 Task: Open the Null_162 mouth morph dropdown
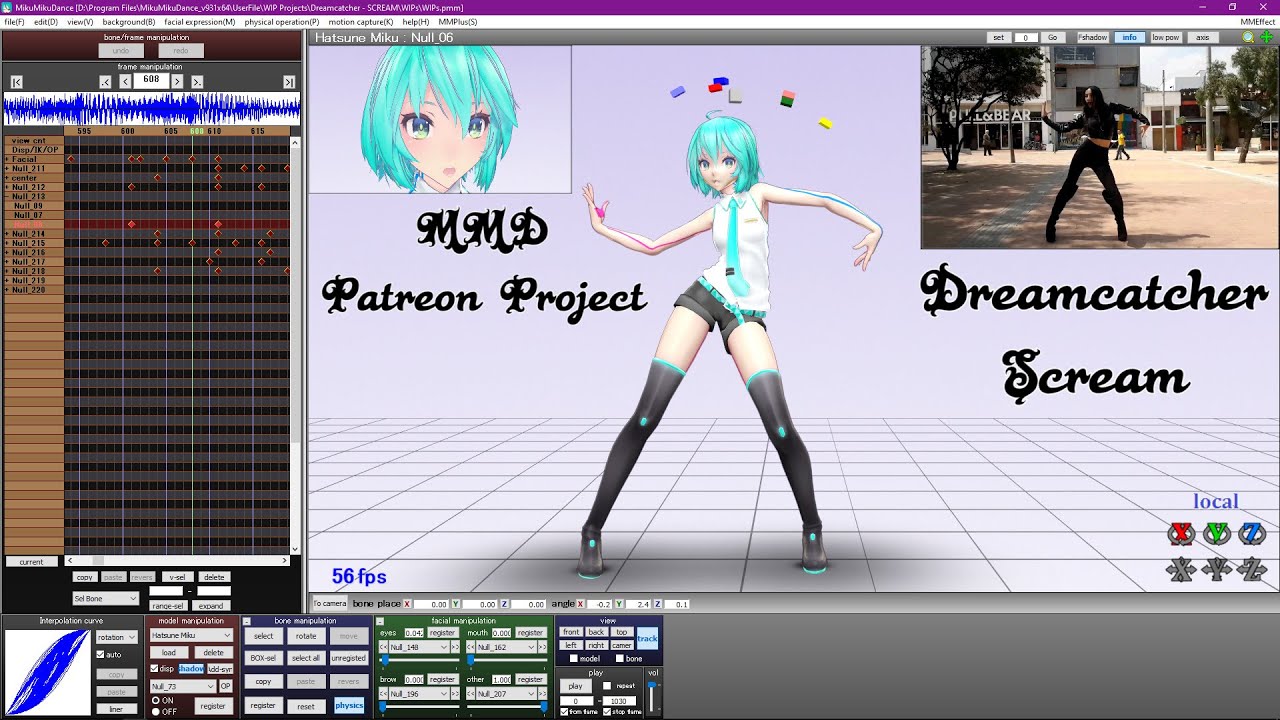click(x=507, y=647)
